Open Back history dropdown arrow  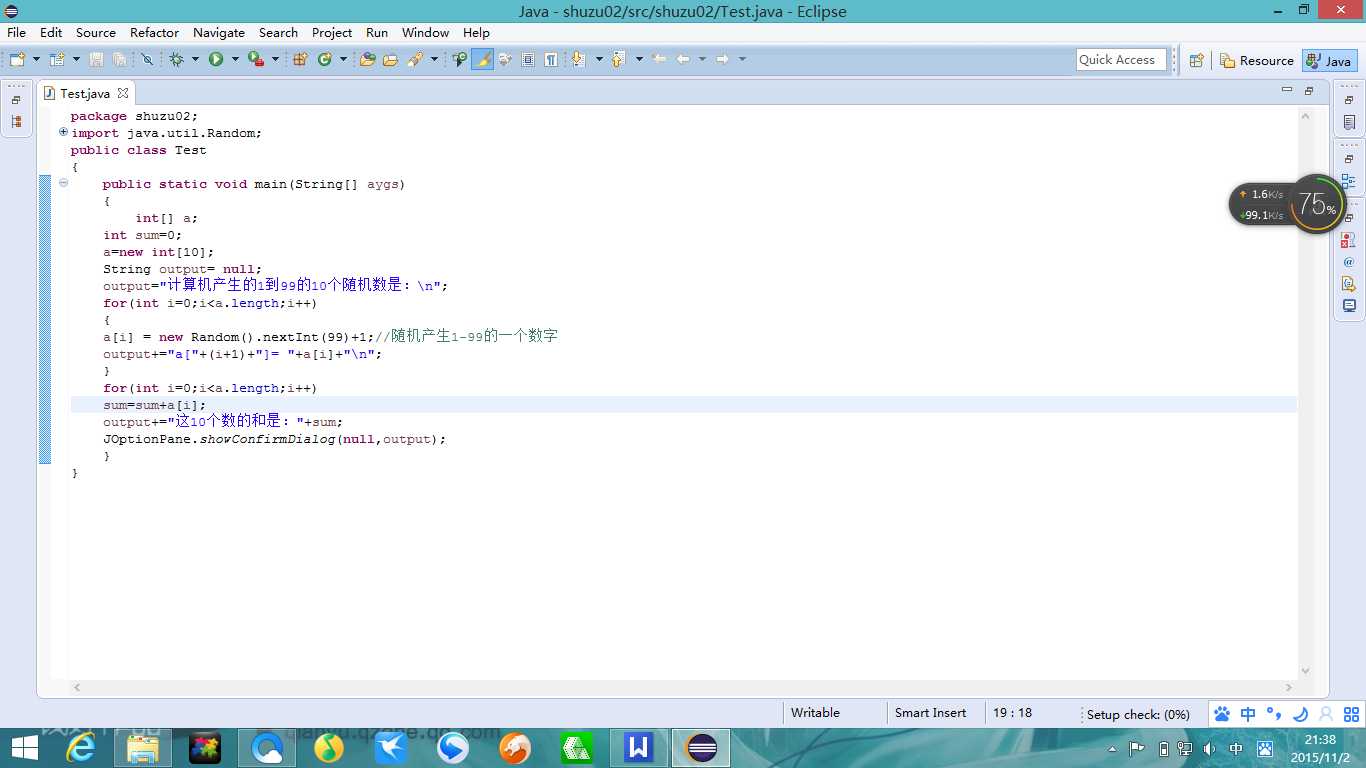click(702, 59)
